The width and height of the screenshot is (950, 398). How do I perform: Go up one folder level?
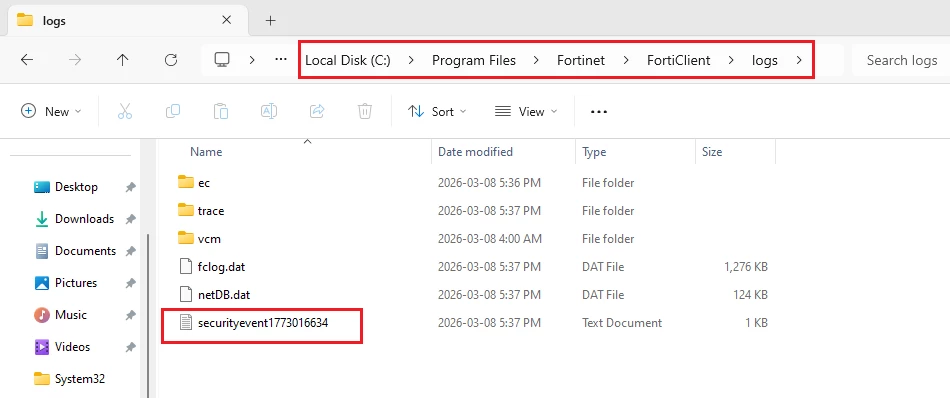(123, 59)
